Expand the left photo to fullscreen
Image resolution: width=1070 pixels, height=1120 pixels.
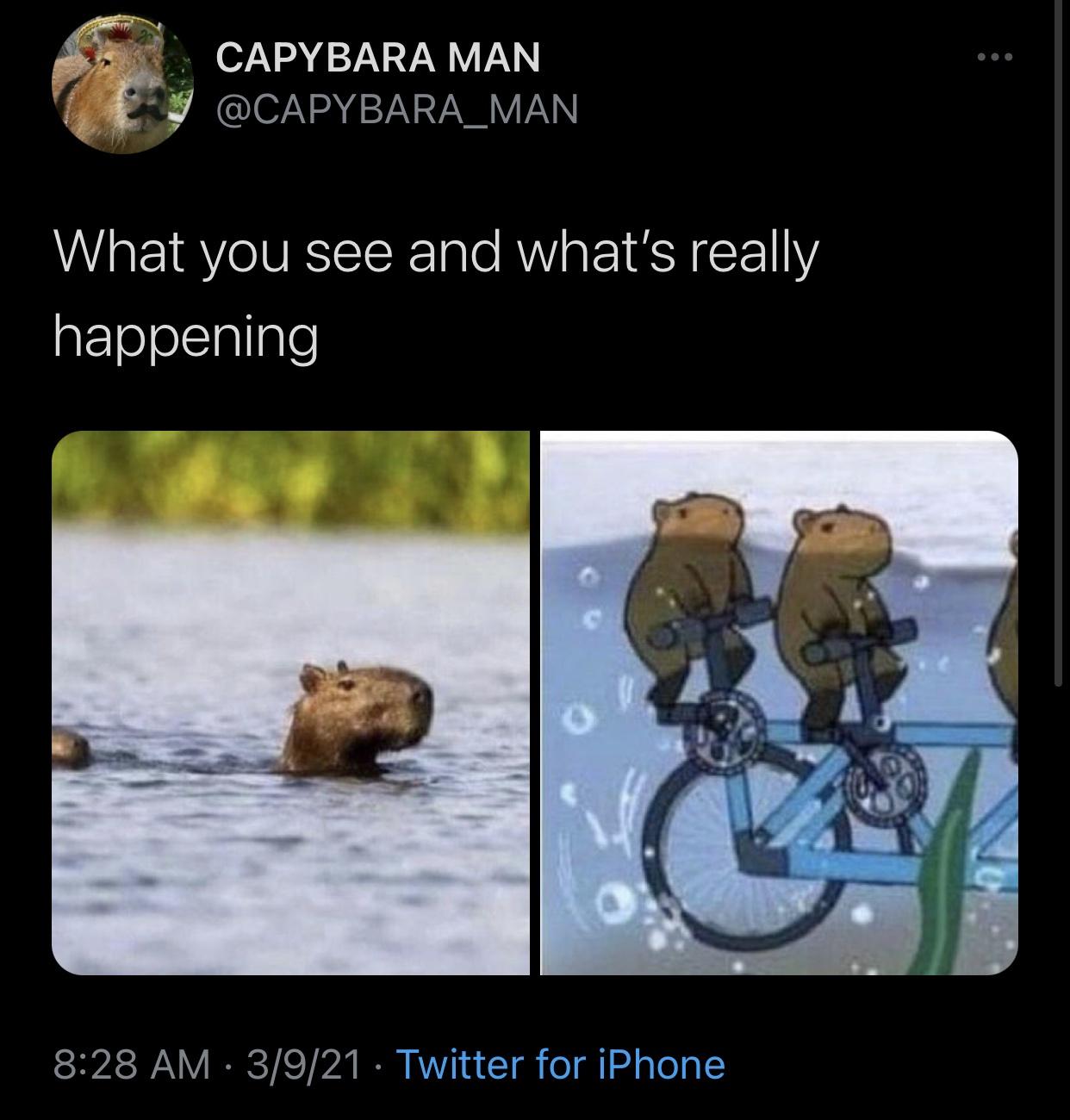pos(293,706)
